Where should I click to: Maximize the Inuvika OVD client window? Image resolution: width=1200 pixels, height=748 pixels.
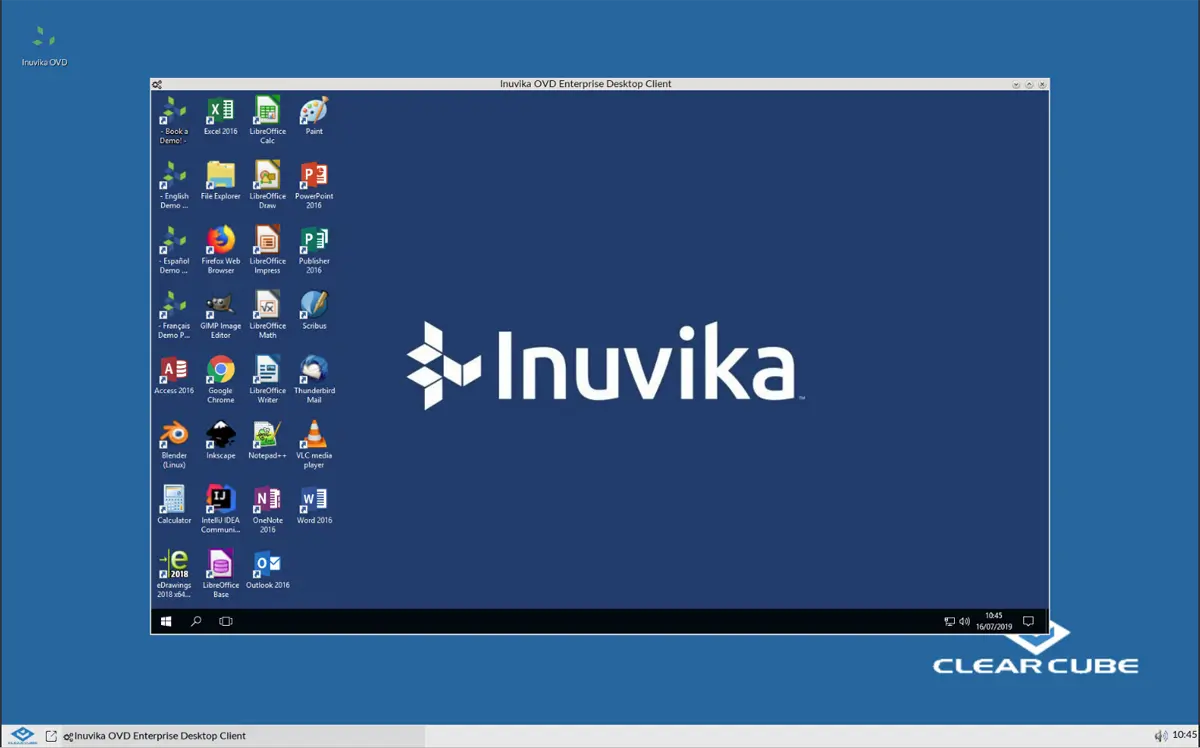1029,85
